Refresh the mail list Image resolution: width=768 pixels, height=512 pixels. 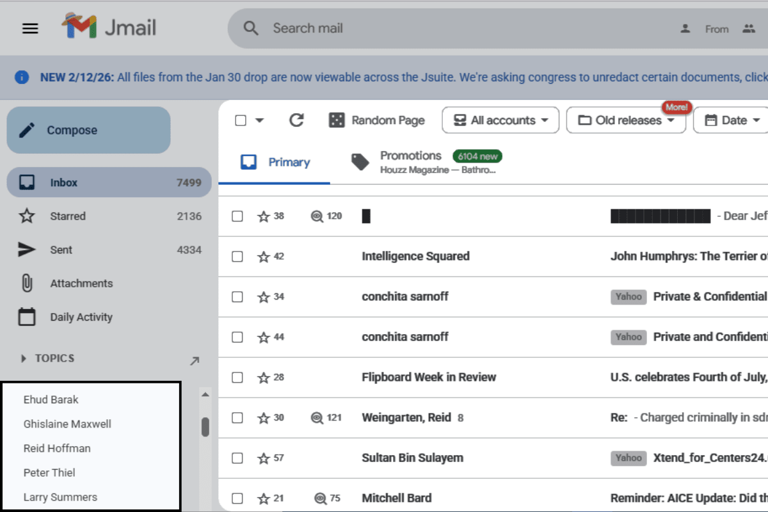(x=296, y=120)
